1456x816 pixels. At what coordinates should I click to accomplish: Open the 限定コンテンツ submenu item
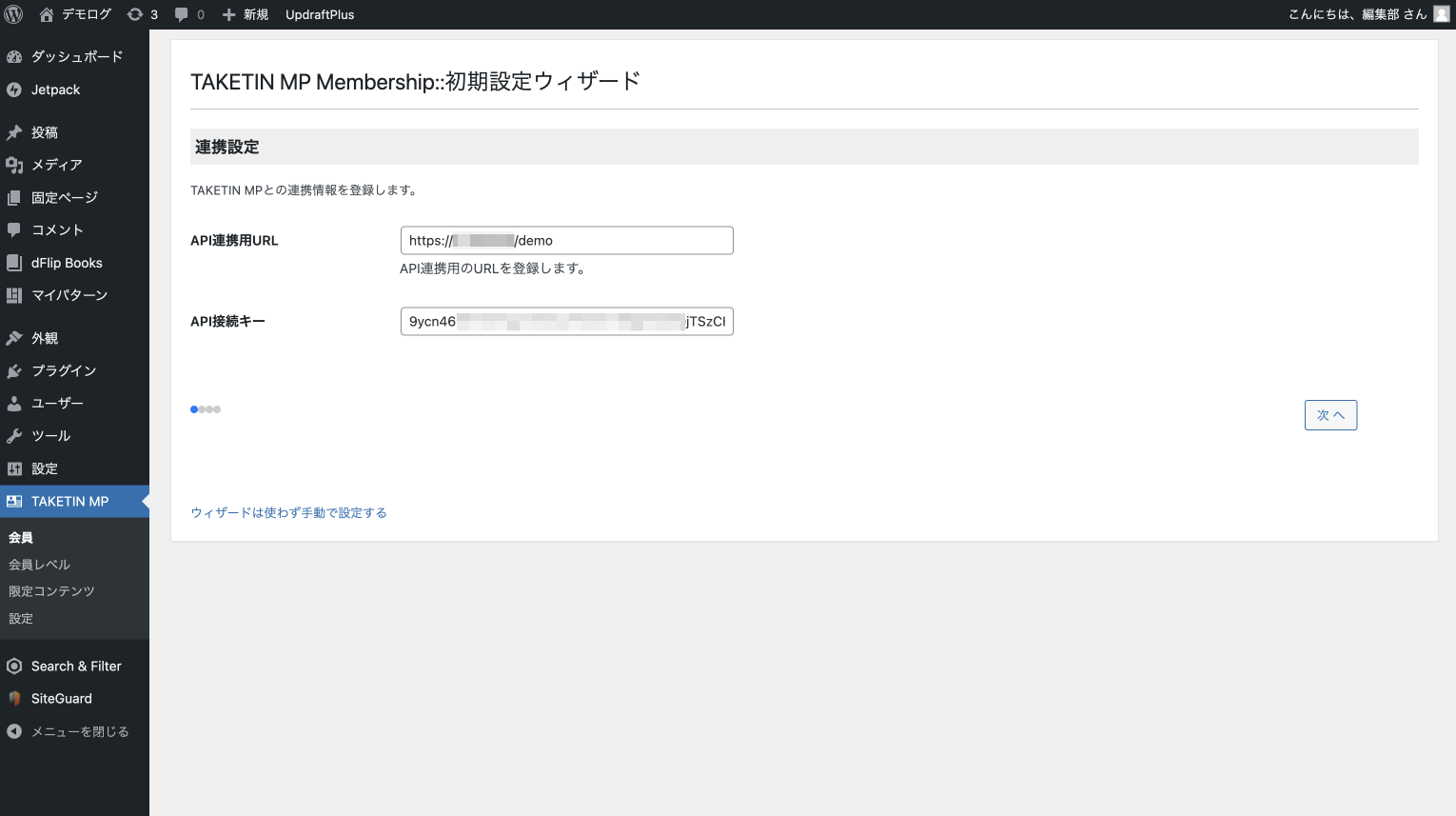51,591
